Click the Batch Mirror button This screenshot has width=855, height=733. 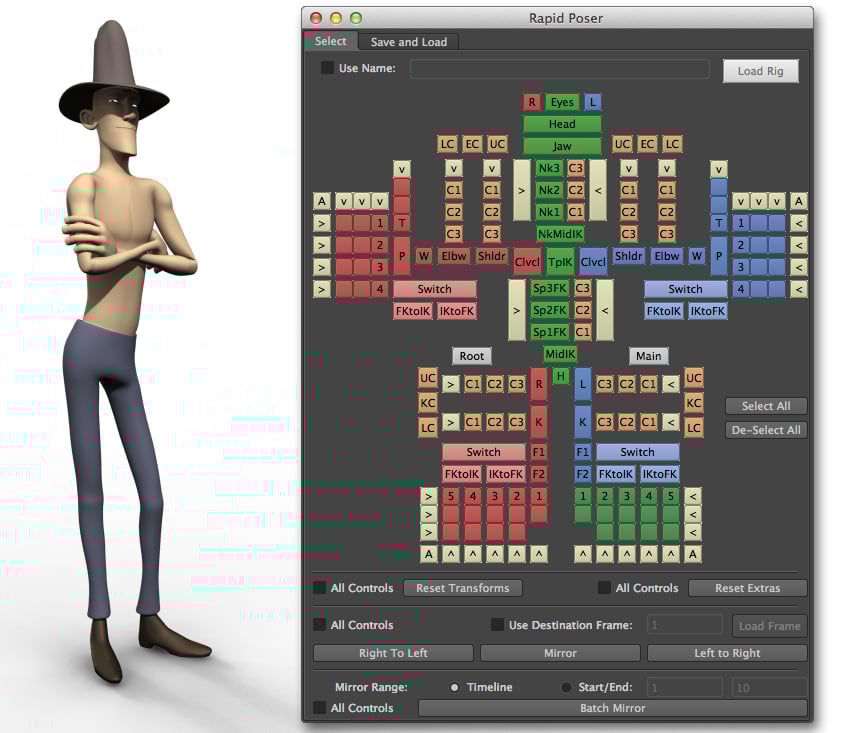(x=612, y=708)
